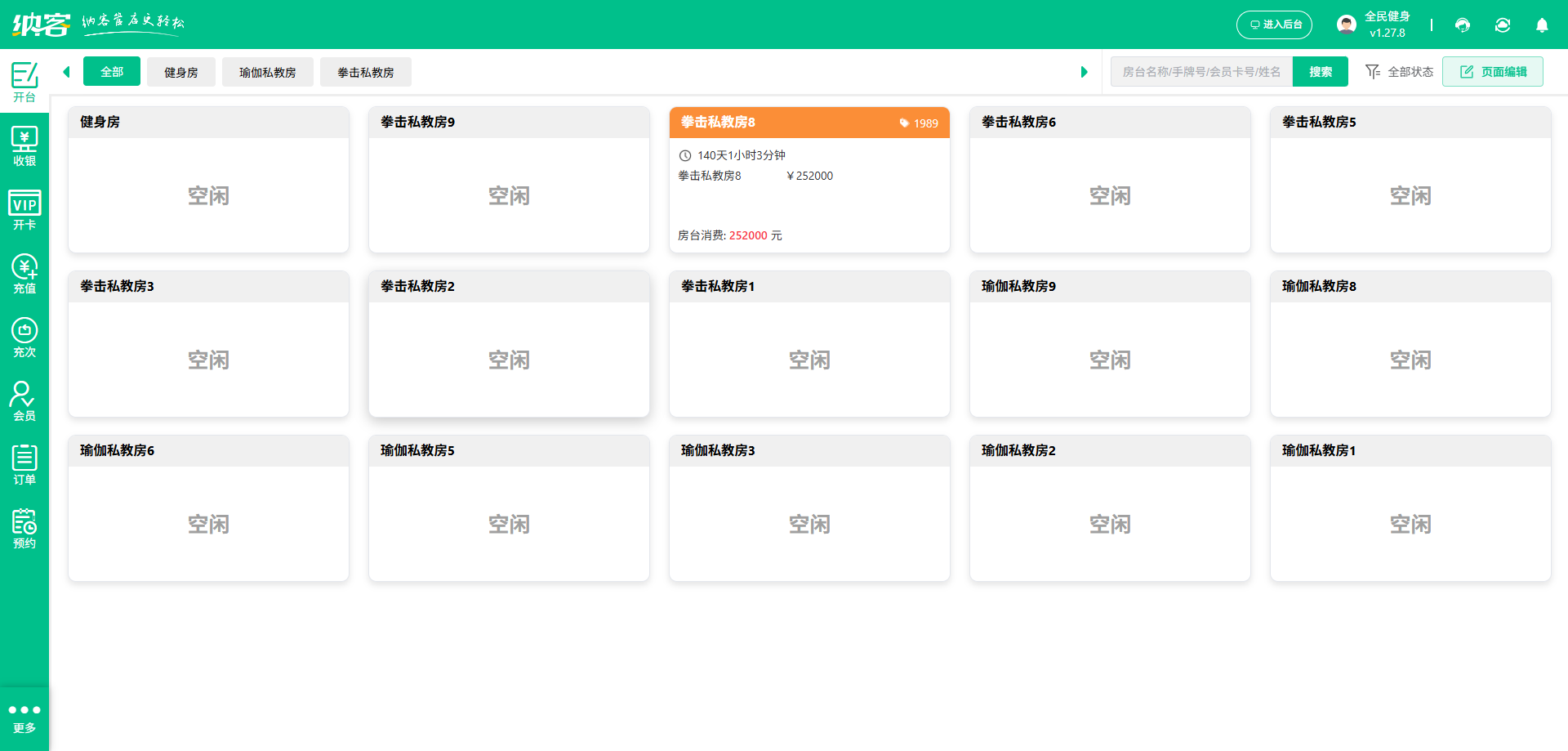1568x751 pixels.
Task: Switch to the 瑜伽私教房 category tab
Action: [268, 72]
